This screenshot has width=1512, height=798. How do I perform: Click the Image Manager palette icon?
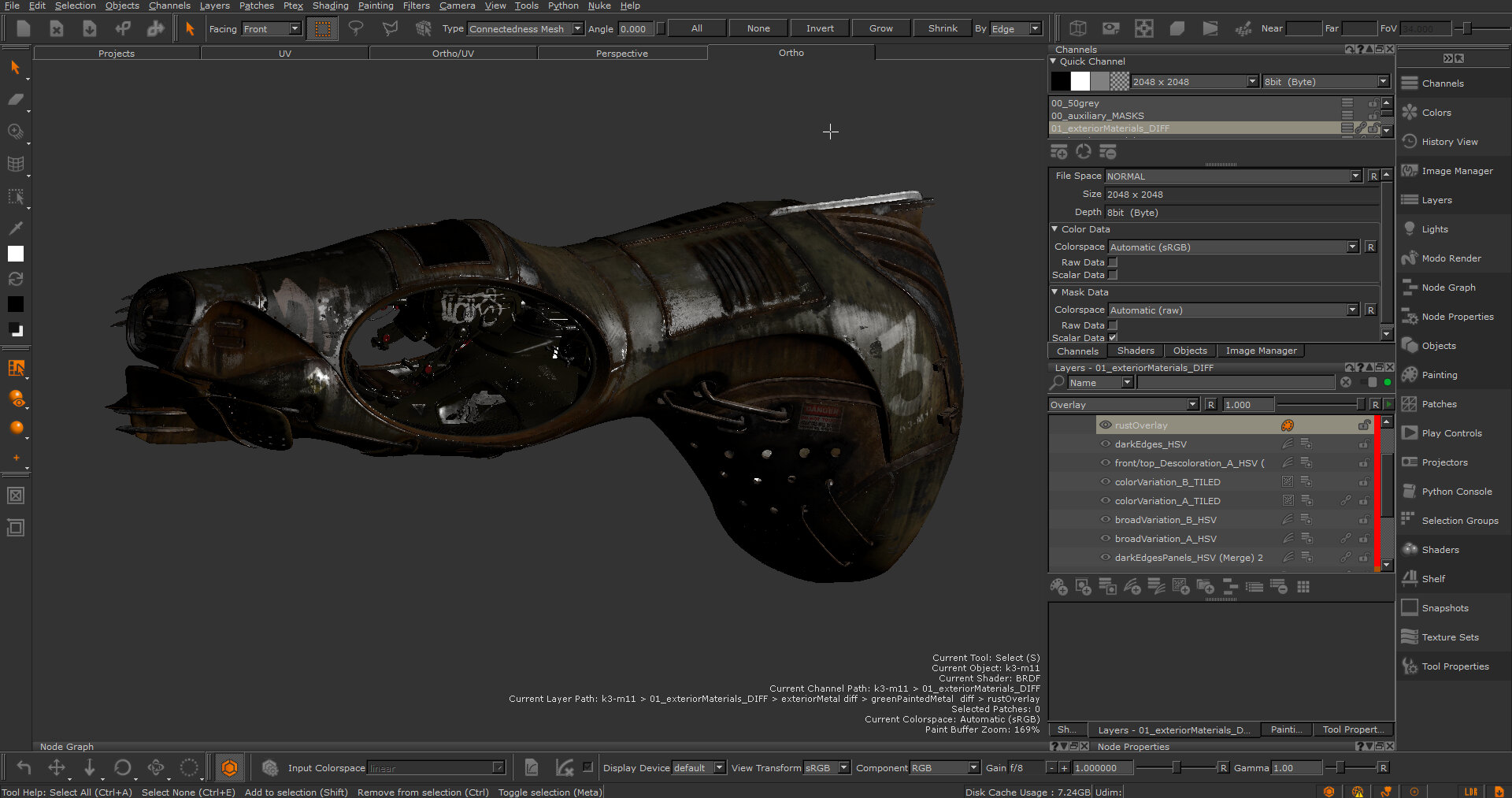[1410, 171]
